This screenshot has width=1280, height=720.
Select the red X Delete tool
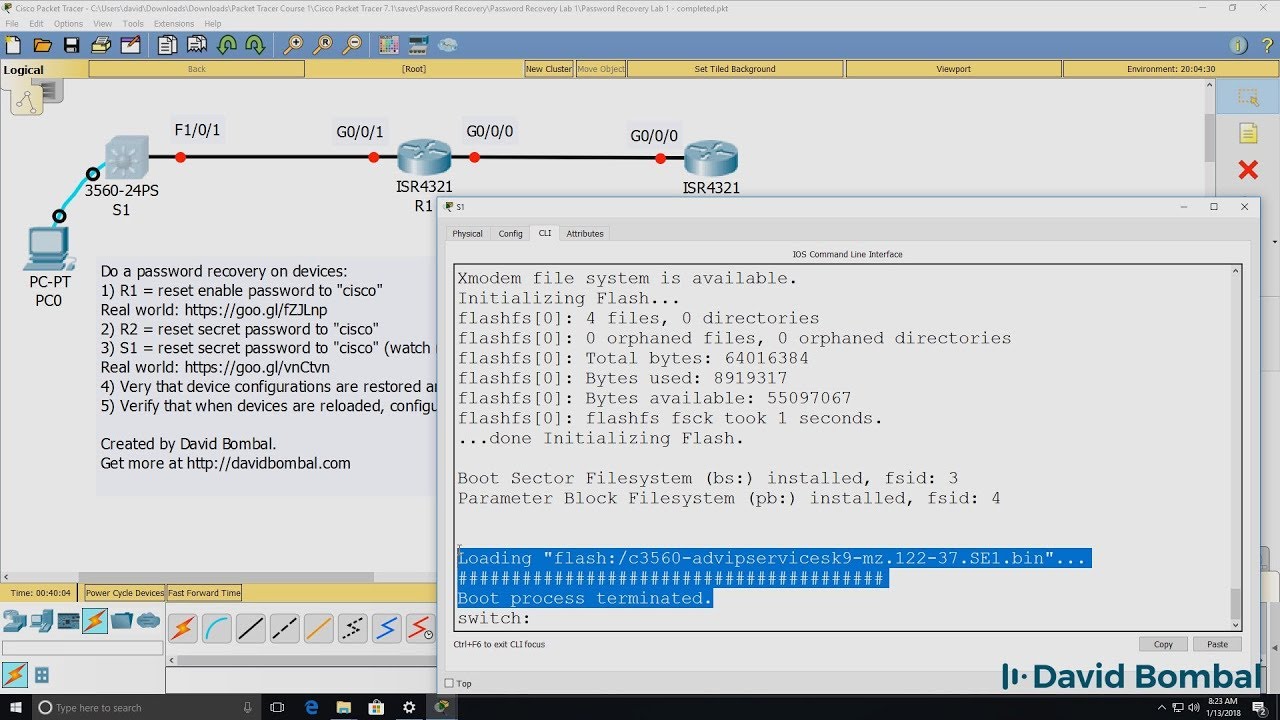pos(1248,170)
